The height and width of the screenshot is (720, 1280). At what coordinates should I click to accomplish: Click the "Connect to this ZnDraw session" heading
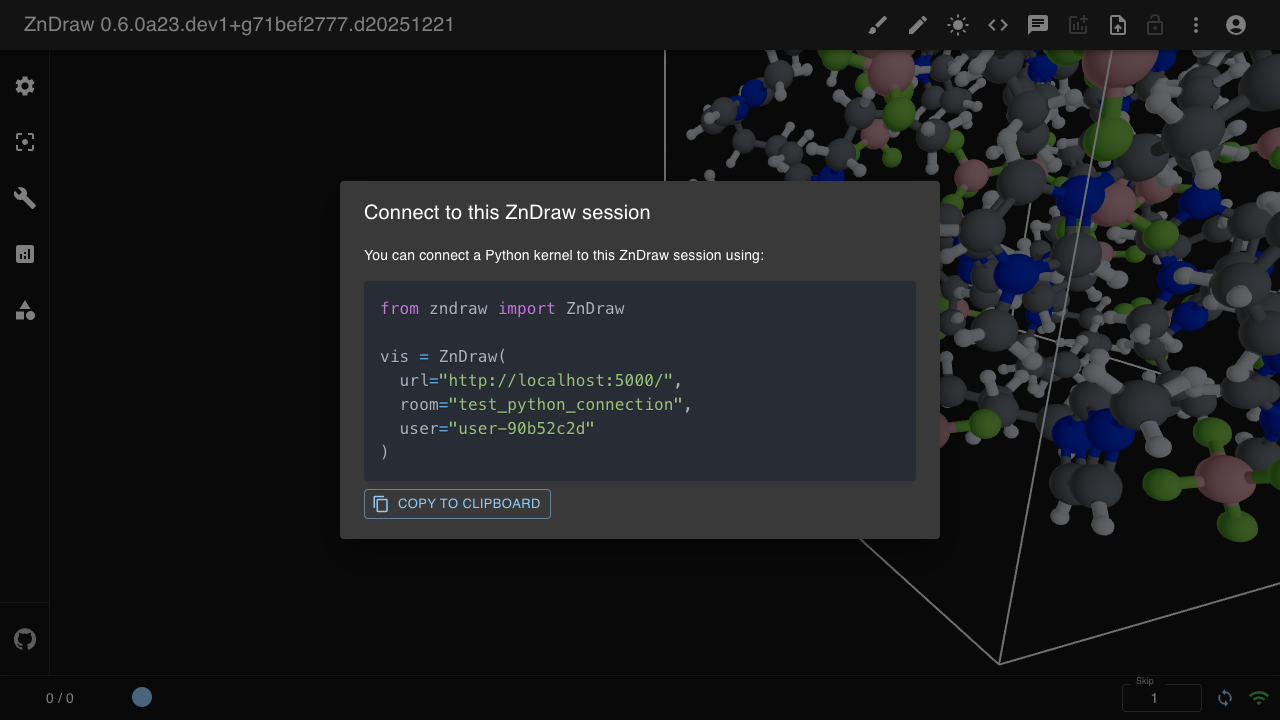click(x=507, y=212)
